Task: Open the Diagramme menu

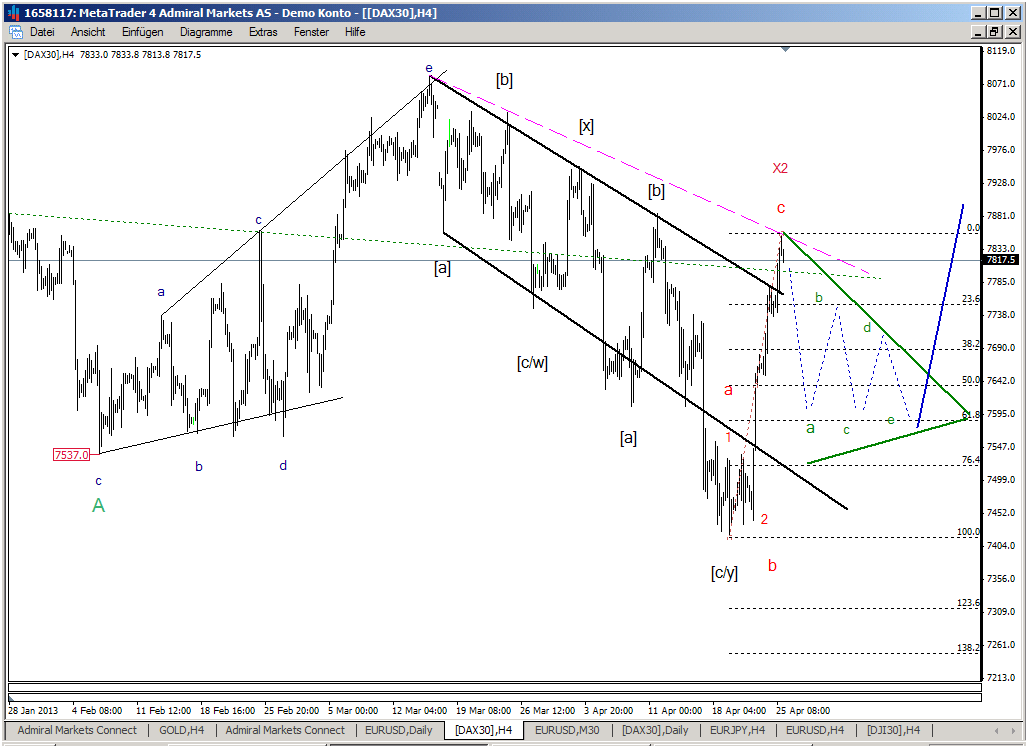Action: (205, 32)
